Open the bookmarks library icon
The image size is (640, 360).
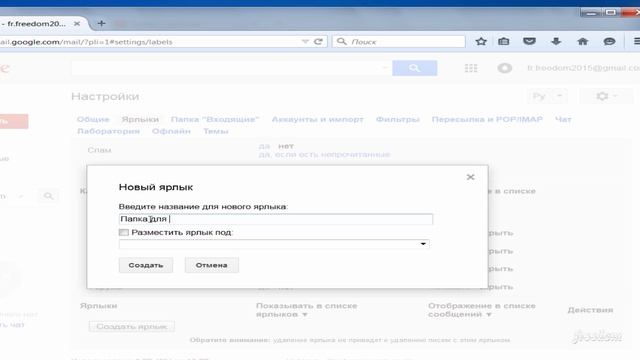point(504,42)
